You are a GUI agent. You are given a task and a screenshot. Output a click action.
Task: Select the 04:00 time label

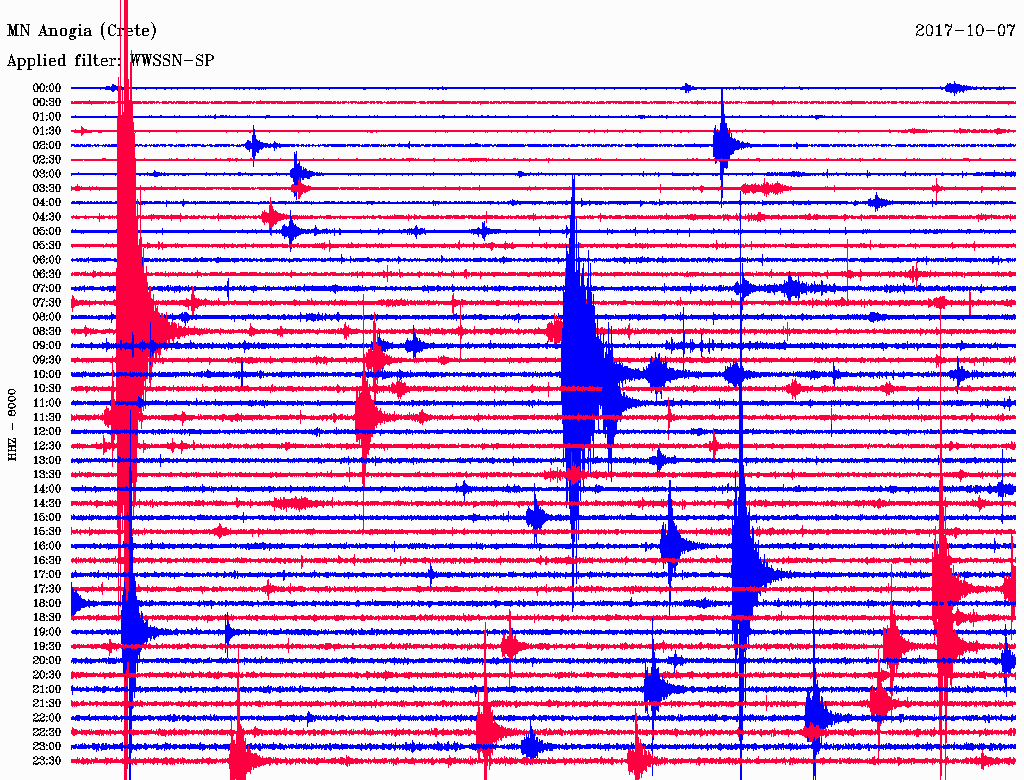[47, 203]
